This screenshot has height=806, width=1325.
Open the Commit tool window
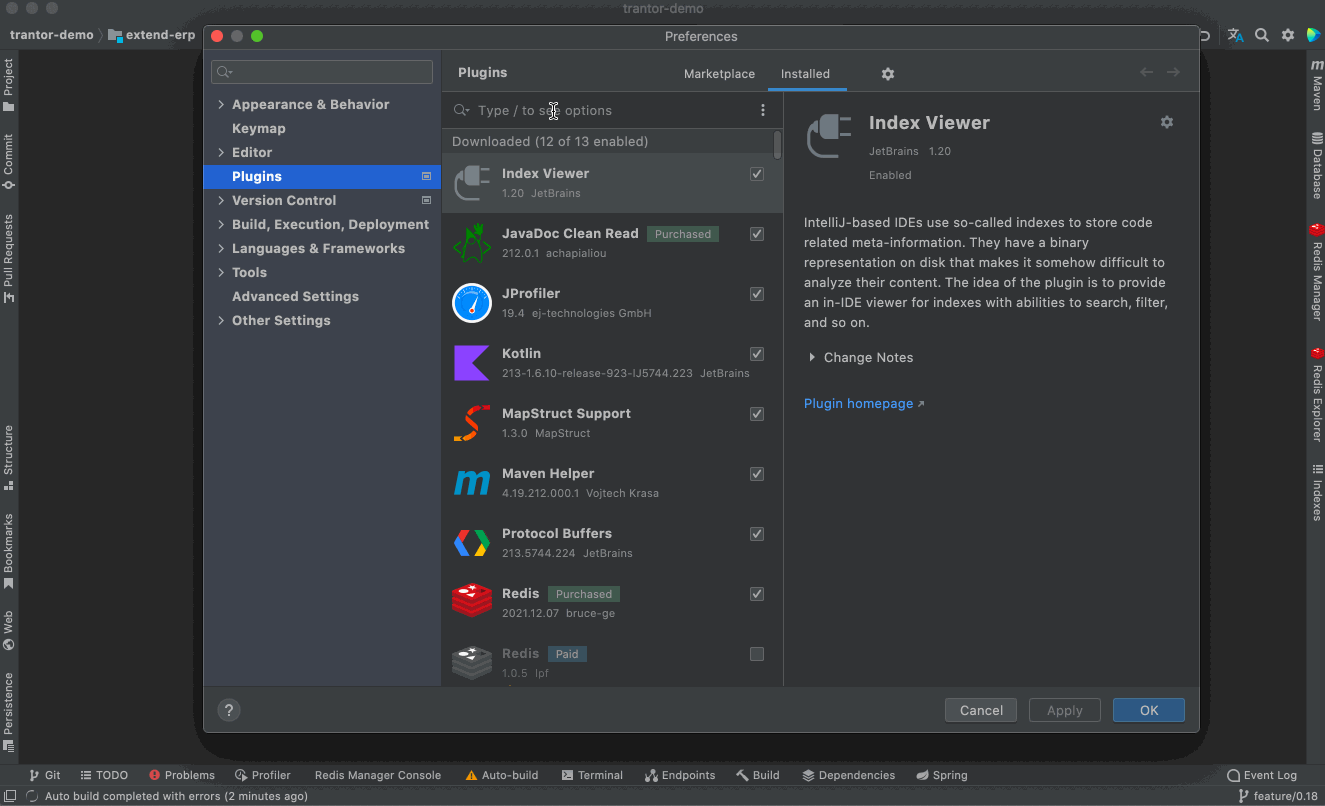pos(8,162)
